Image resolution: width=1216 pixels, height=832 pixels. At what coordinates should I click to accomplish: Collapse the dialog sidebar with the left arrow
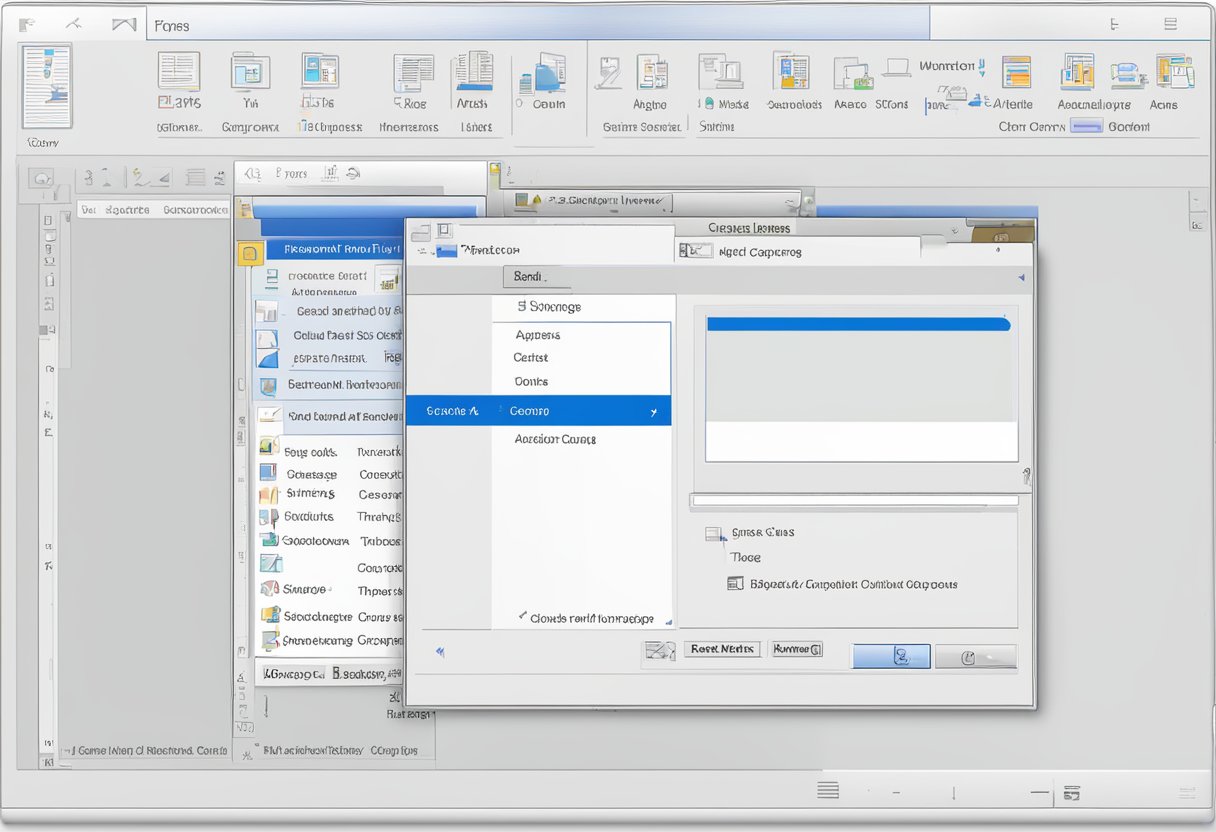point(440,651)
